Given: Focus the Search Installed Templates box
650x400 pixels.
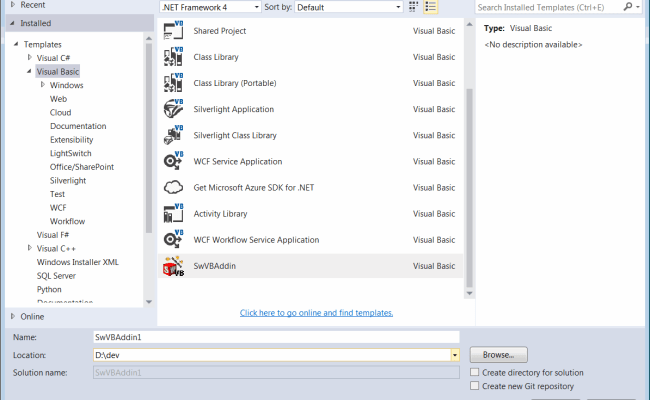Looking at the screenshot, I should 549,7.
